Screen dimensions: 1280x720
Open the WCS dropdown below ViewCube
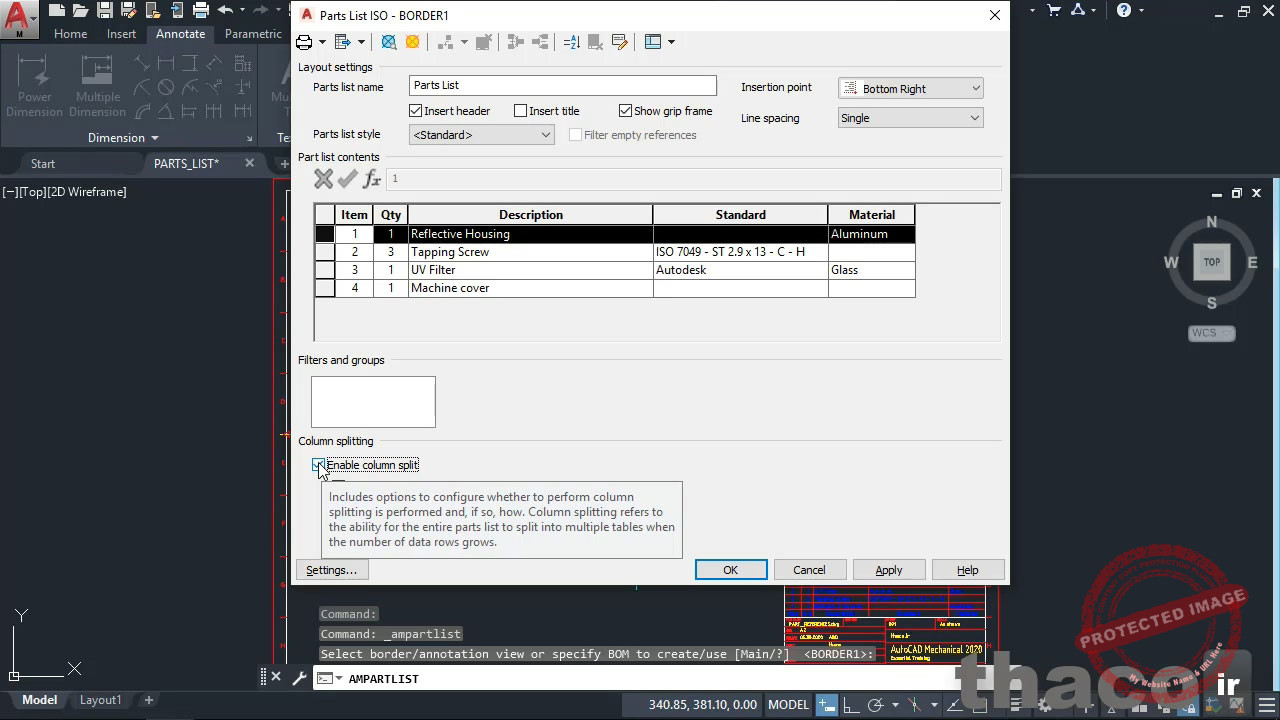[x=1212, y=333]
